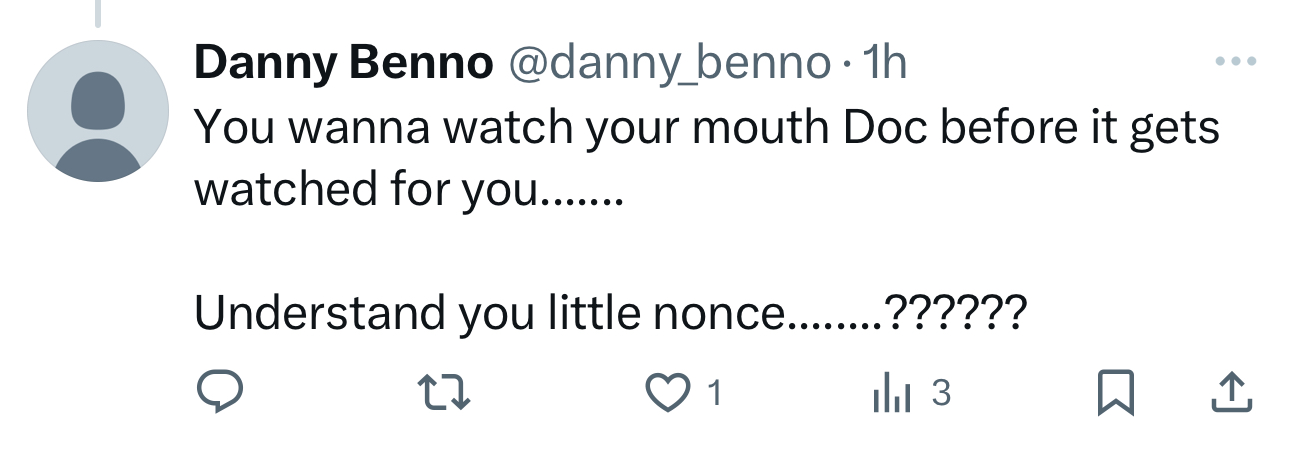Open the share menu with the upload arrow icon
Viewport: 1290px width, 458px height.
tap(1231, 392)
